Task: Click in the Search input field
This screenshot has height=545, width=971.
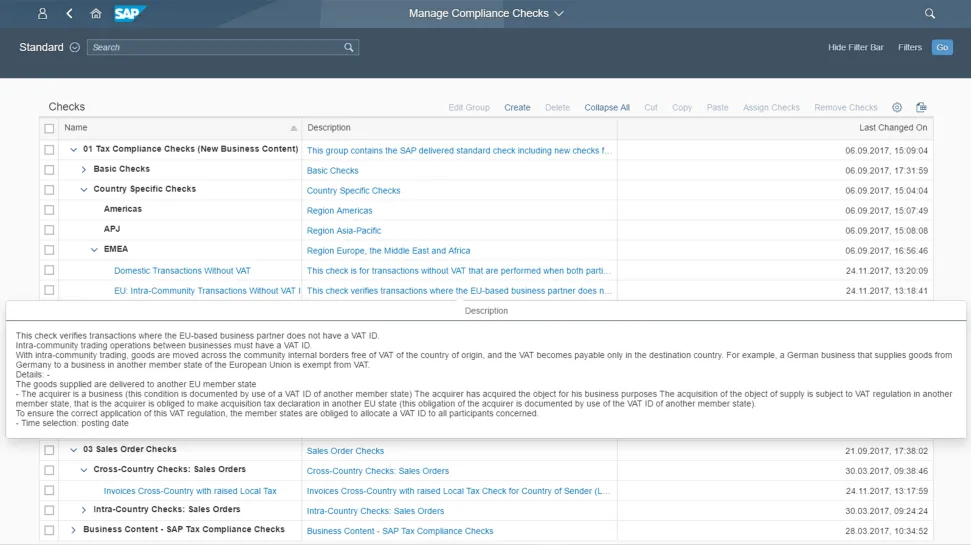Action: [214, 47]
